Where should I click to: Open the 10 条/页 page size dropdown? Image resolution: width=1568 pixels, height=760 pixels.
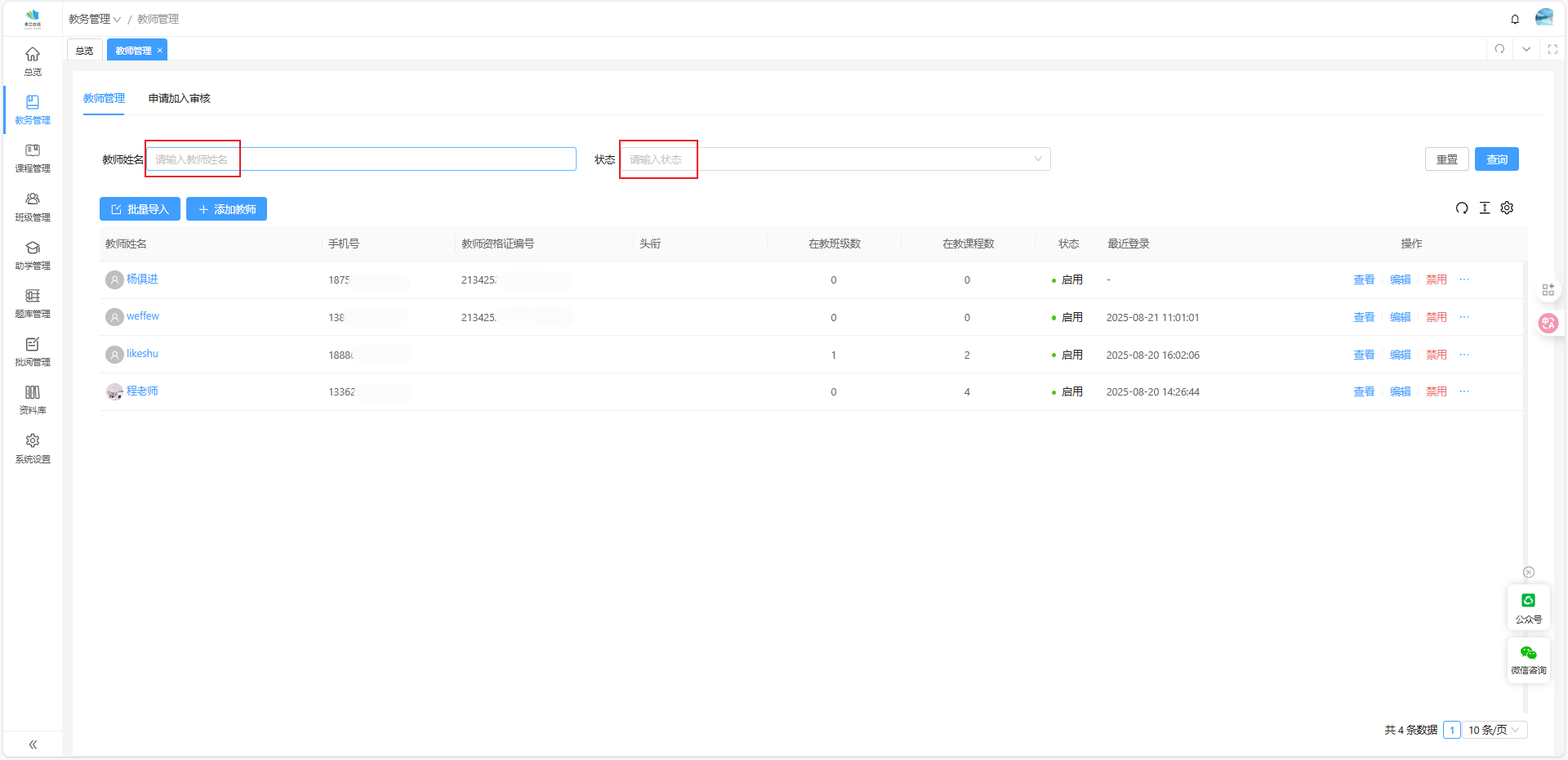pos(1494,730)
